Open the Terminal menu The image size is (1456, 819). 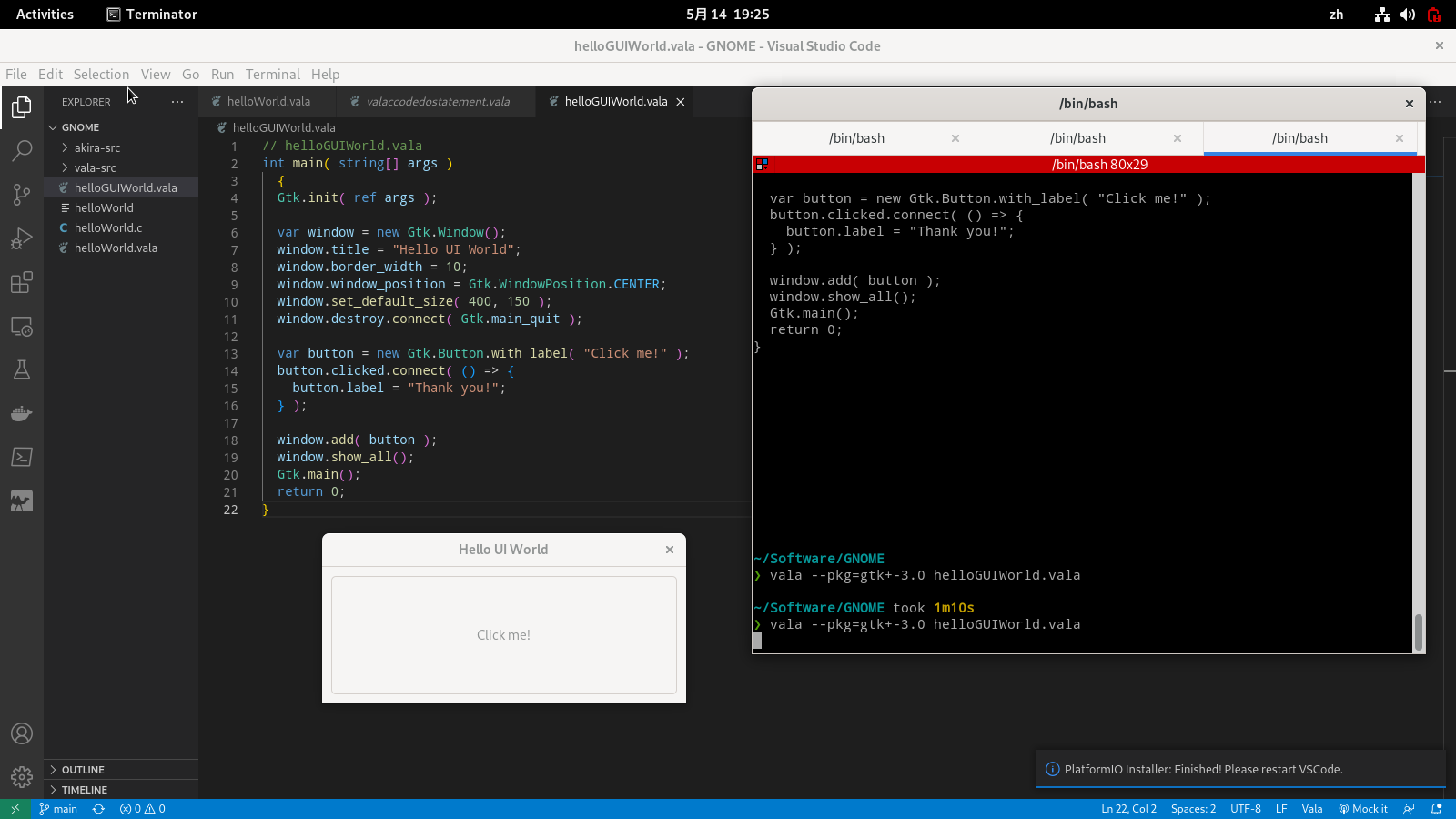click(x=272, y=75)
